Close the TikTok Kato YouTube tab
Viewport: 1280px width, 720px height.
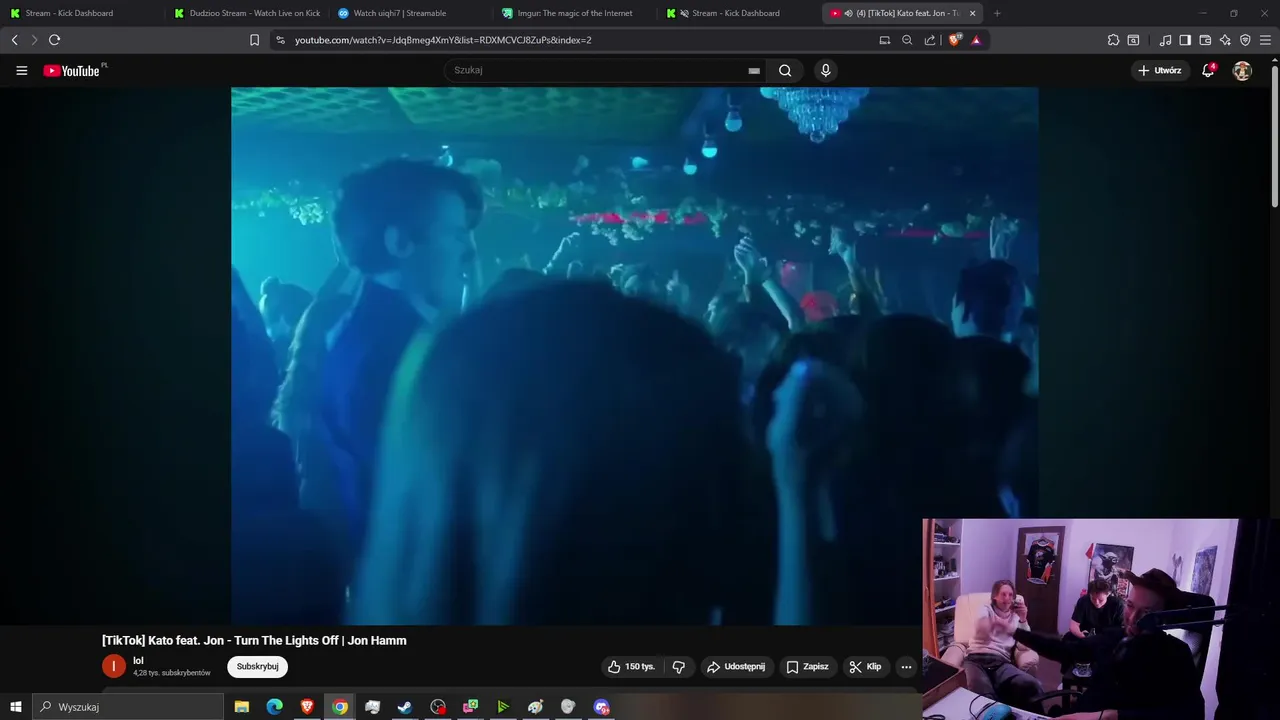pyautogui.click(x=972, y=13)
